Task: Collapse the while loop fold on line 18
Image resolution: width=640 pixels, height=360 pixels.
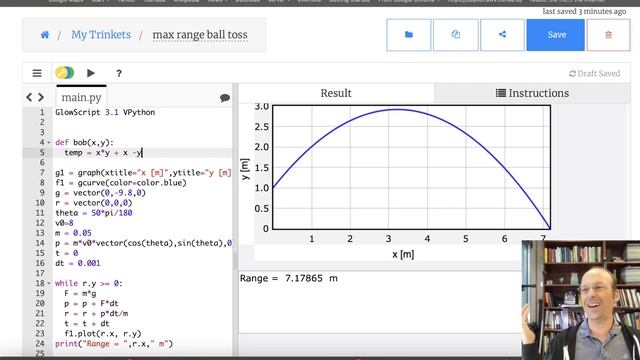Action: pyautogui.click(x=49, y=283)
